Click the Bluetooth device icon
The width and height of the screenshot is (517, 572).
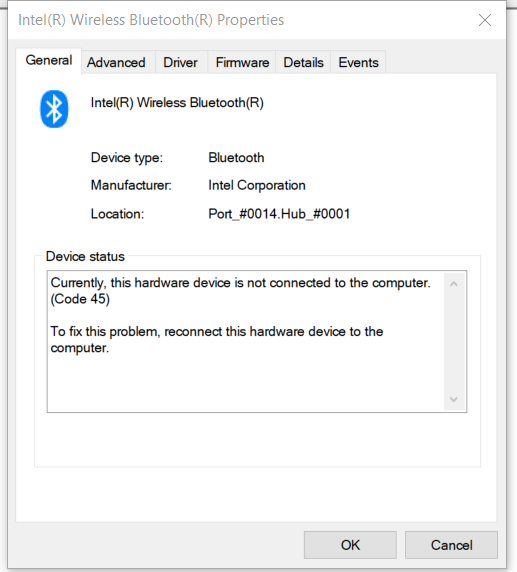[x=54, y=109]
